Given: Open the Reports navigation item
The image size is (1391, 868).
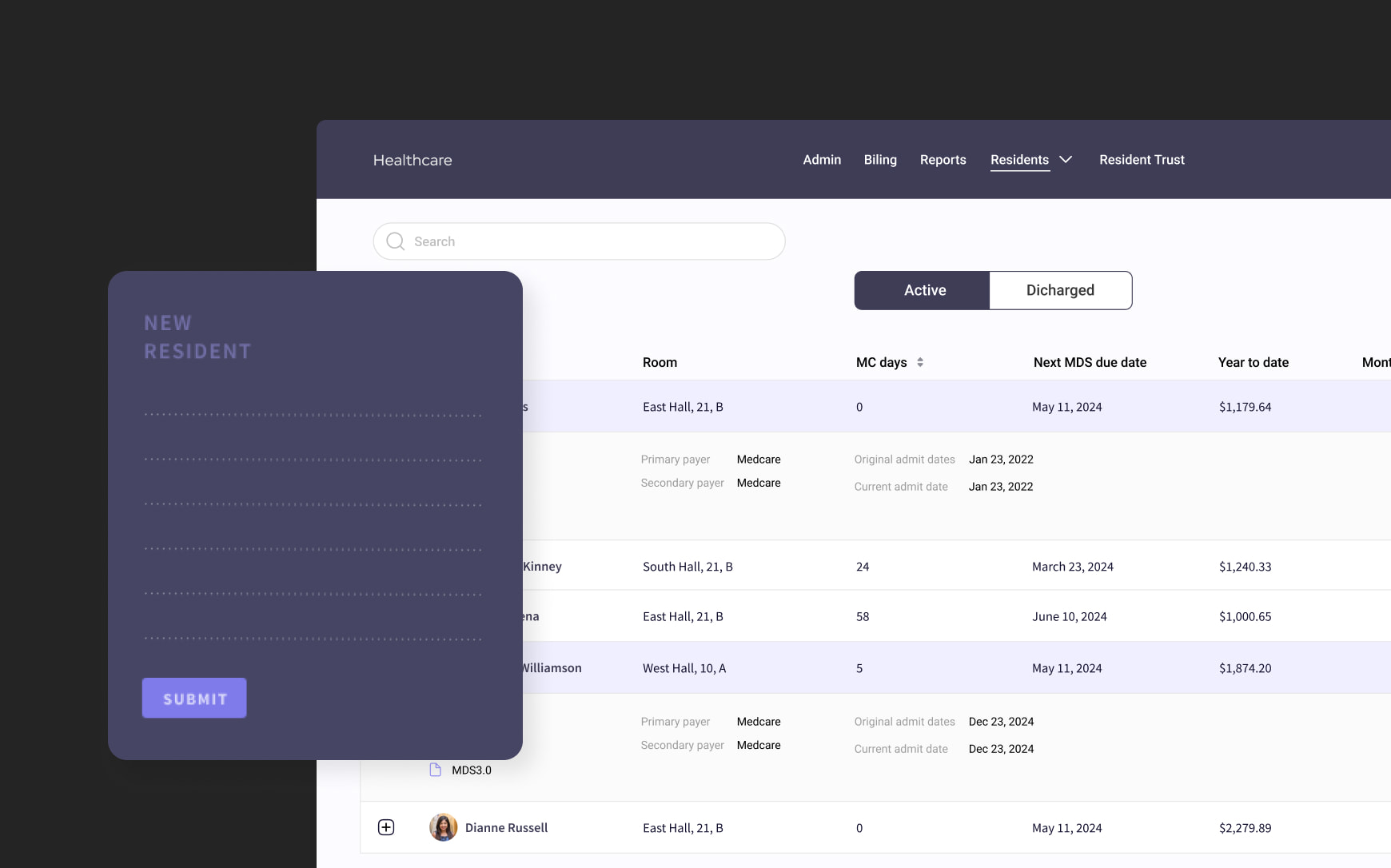Looking at the screenshot, I should [x=943, y=160].
